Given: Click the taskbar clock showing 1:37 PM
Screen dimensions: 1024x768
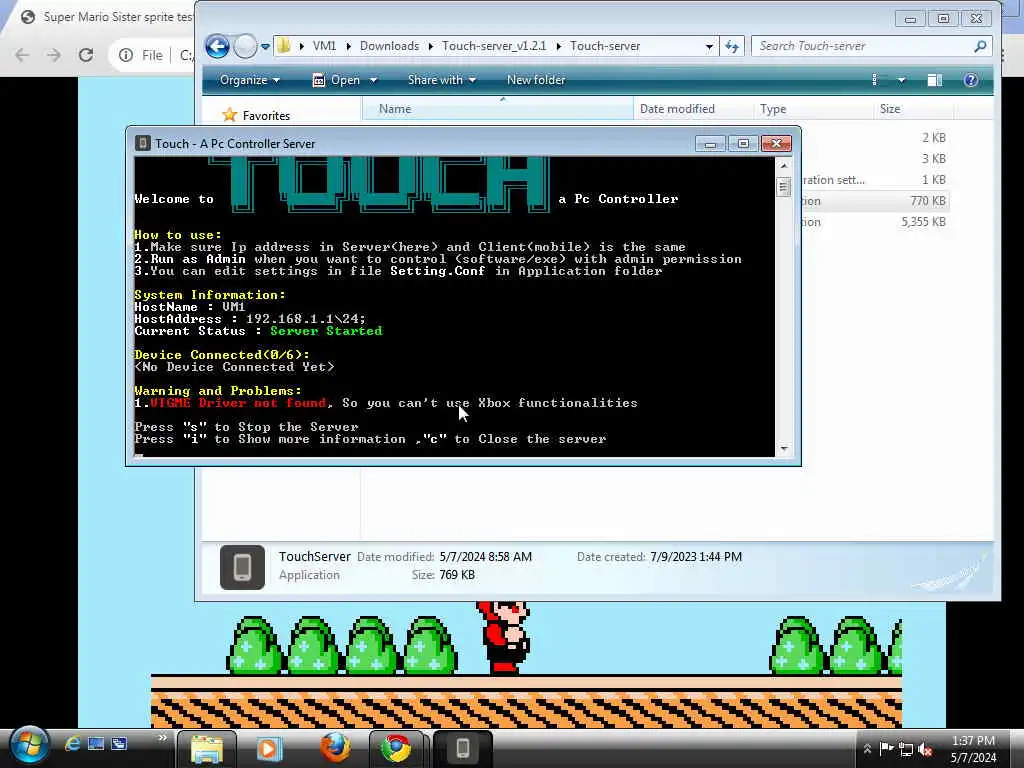Looking at the screenshot, I should click(973, 749).
